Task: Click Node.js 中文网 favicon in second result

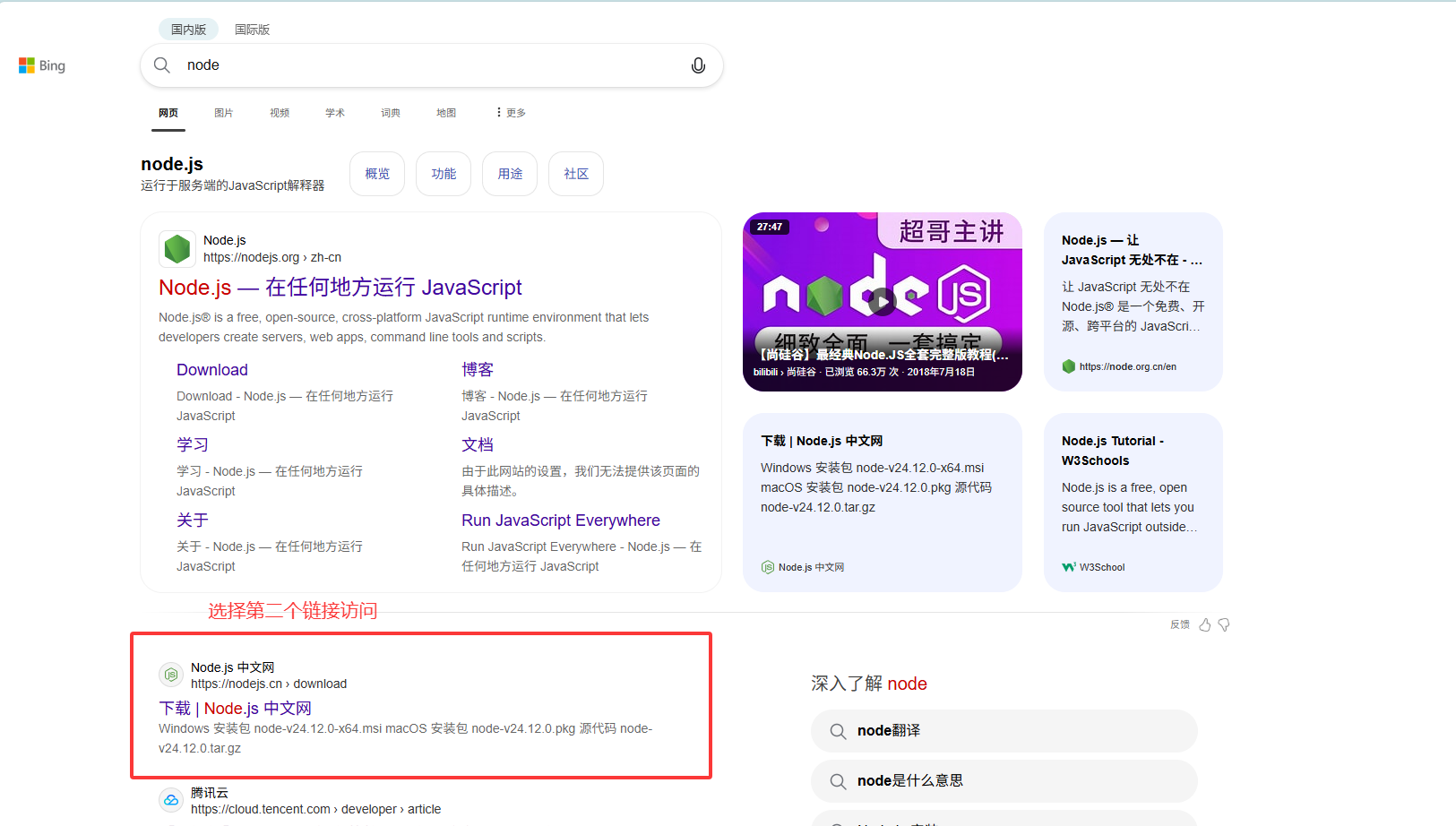Action: 171,675
